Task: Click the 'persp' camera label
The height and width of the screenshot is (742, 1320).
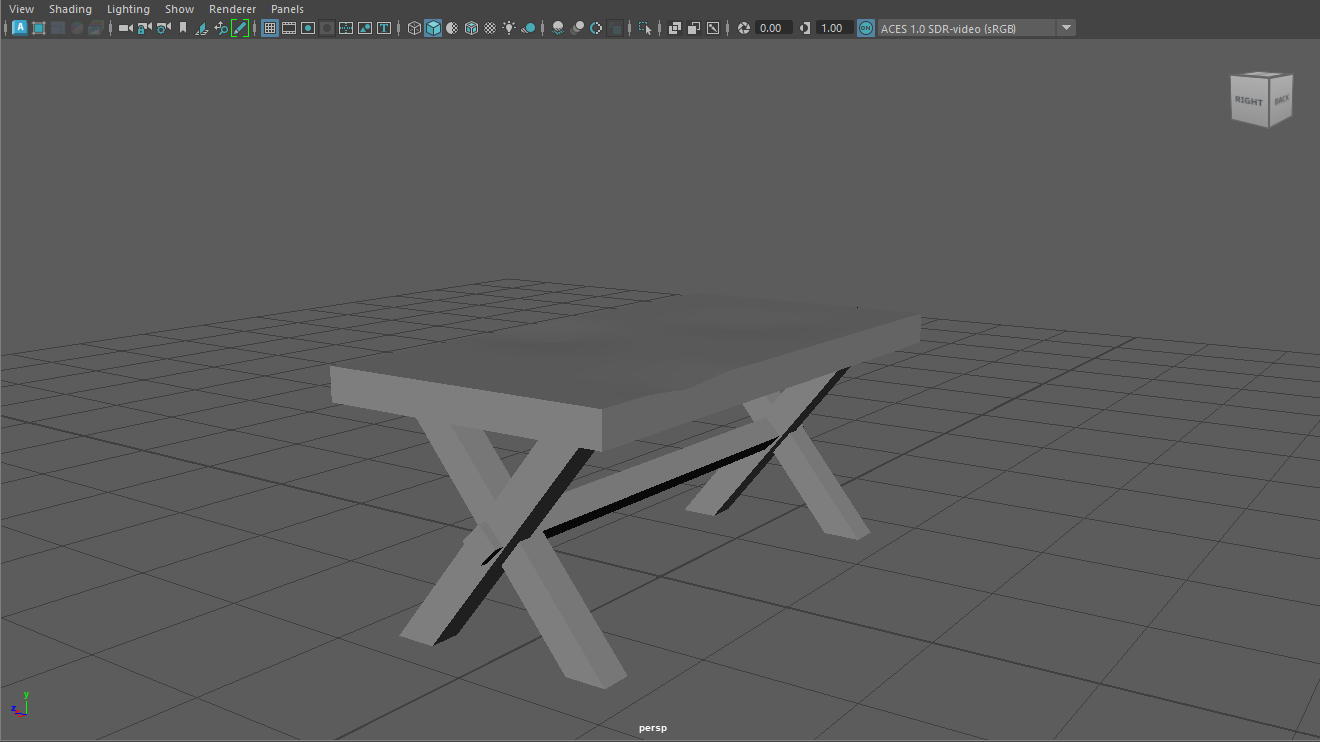Action: point(653,728)
